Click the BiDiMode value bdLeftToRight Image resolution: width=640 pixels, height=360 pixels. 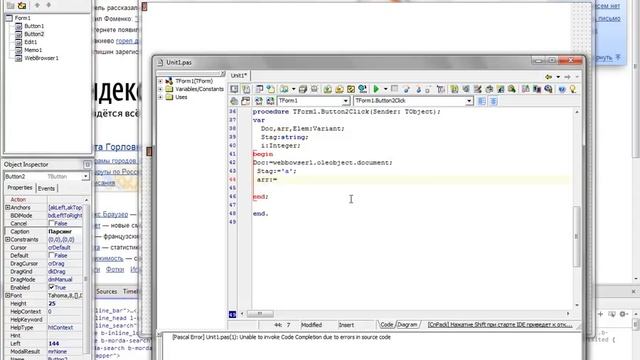point(65,216)
